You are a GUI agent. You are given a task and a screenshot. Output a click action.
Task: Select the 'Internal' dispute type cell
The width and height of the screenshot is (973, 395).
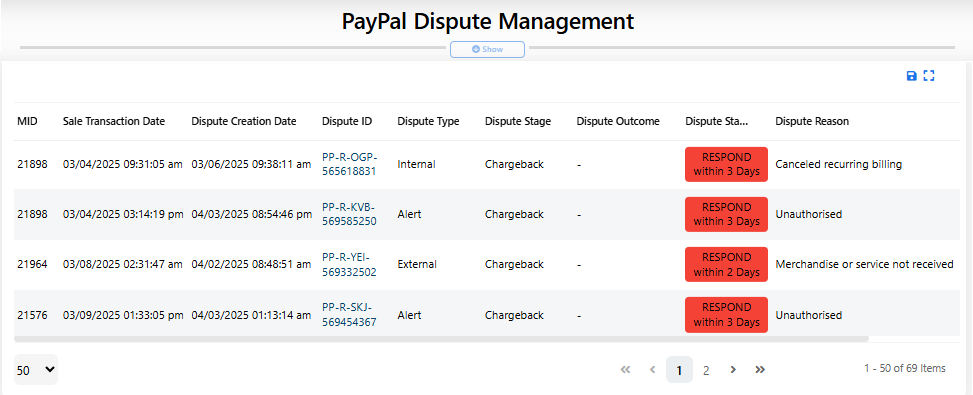point(416,164)
